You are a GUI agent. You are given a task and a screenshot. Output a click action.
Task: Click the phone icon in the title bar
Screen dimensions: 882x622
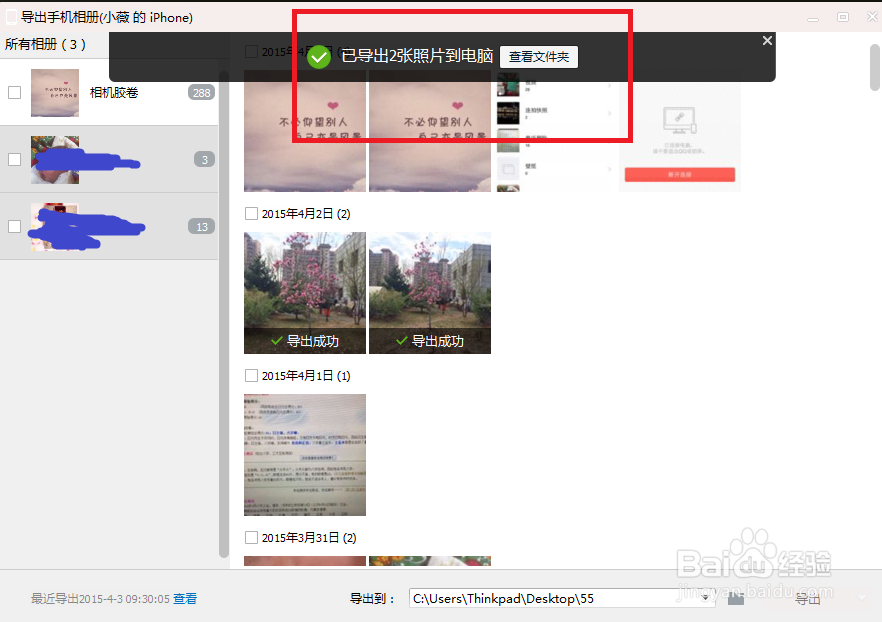pyautogui.click(x=11, y=17)
